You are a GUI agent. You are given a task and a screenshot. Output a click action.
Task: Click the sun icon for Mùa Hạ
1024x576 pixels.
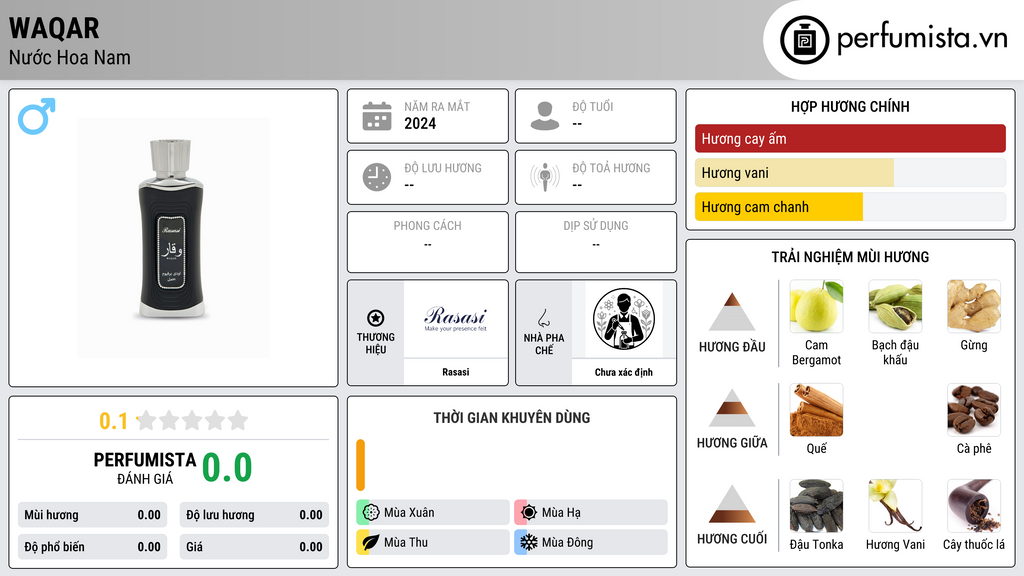point(529,512)
